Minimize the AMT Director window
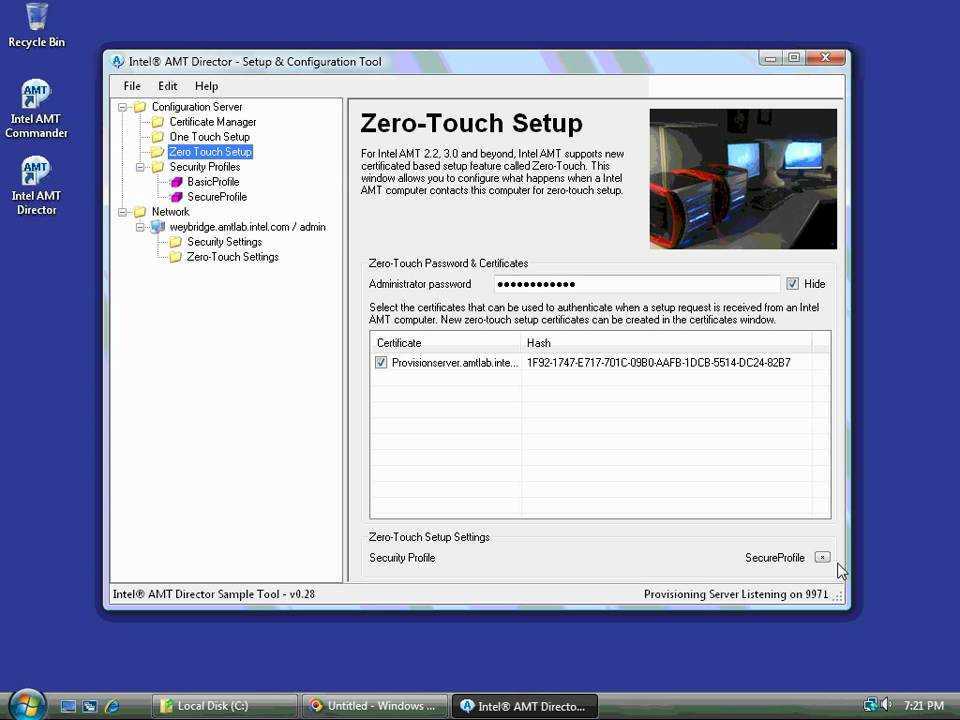 click(771, 58)
